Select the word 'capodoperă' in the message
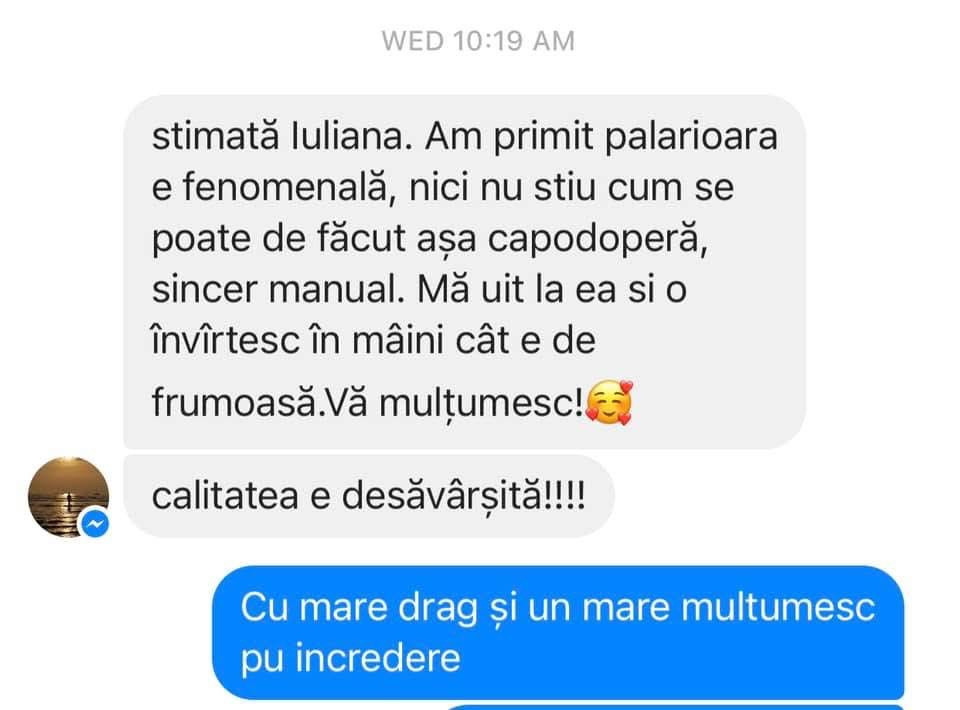Screen dimensions: 960x710 point(598,239)
